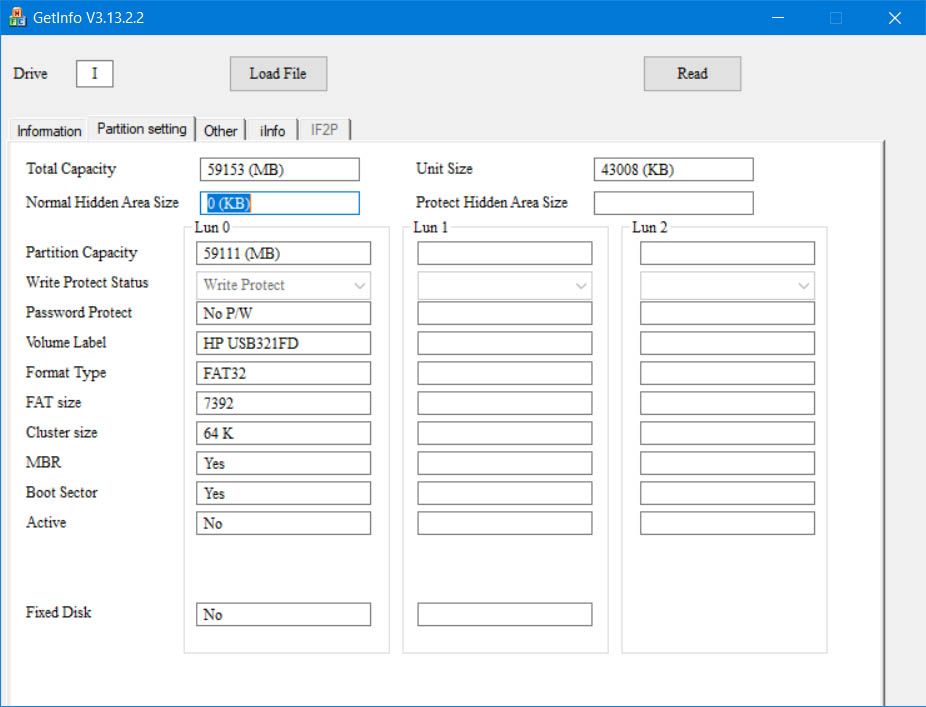Click Lun 2 Cluster size field
Viewport: 926px width, 707px height.
pyautogui.click(x=728, y=433)
